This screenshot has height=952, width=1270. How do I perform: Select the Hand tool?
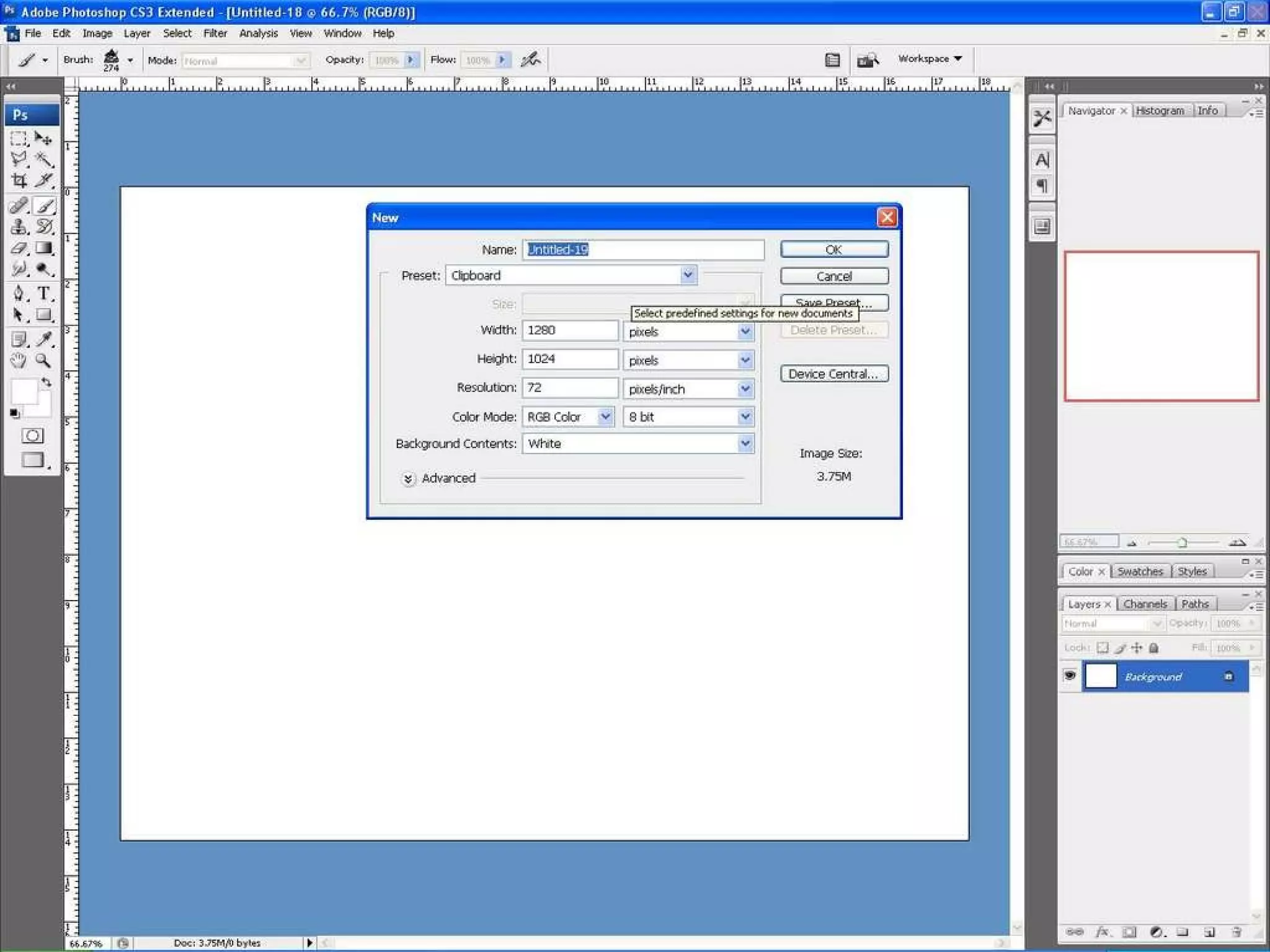tap(19, 360)
